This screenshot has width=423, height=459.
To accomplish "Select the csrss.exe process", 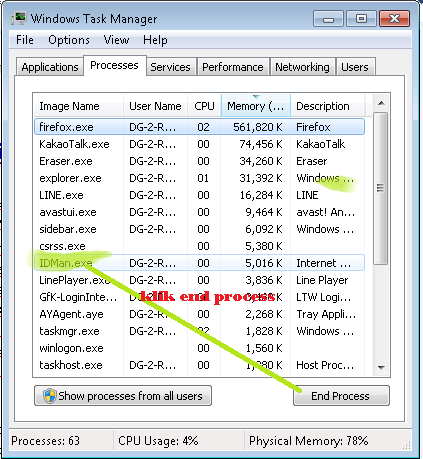I will [199, 246].
